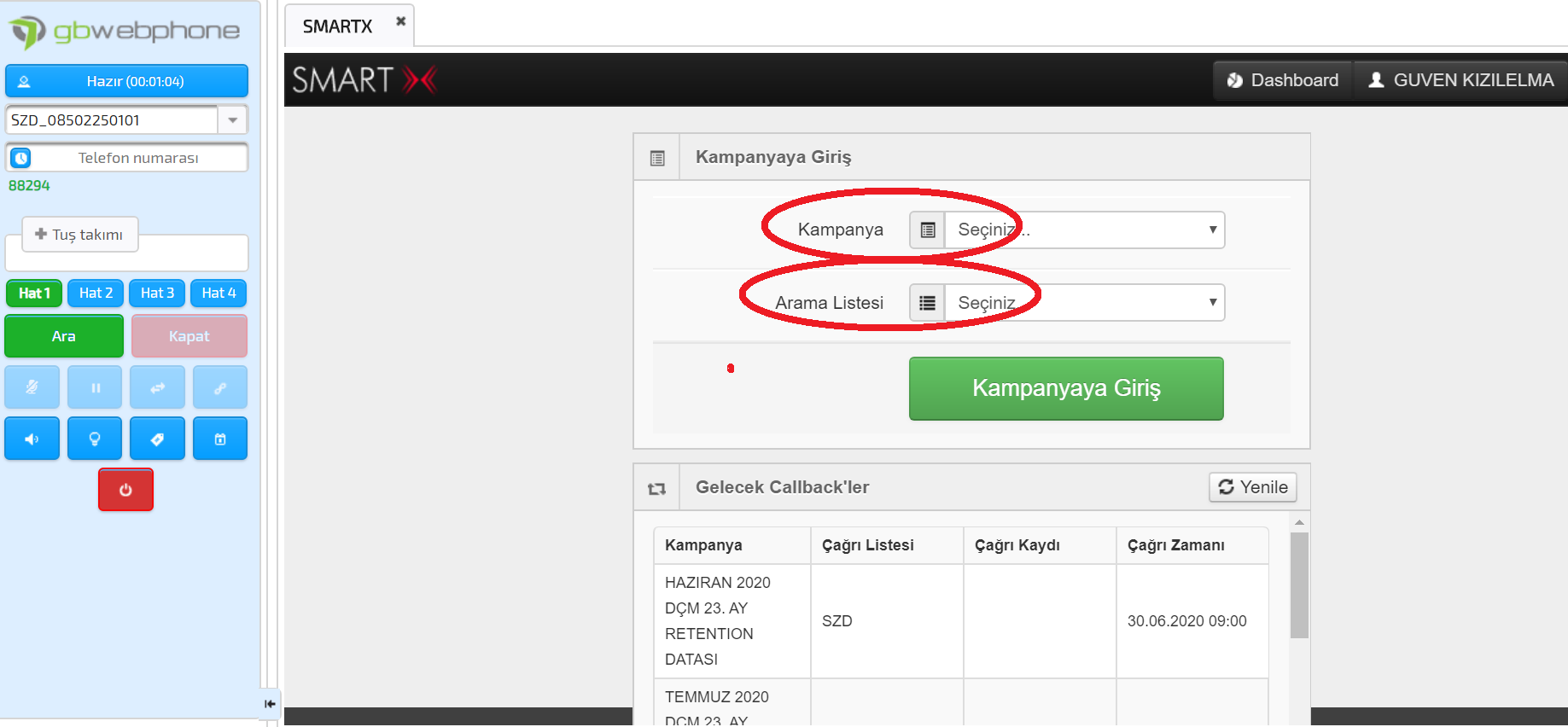This screenshot has width=1568, height=727.
Task: Open the Arama Listesi Seçiniz dropdown
Action: (1085, 303)
